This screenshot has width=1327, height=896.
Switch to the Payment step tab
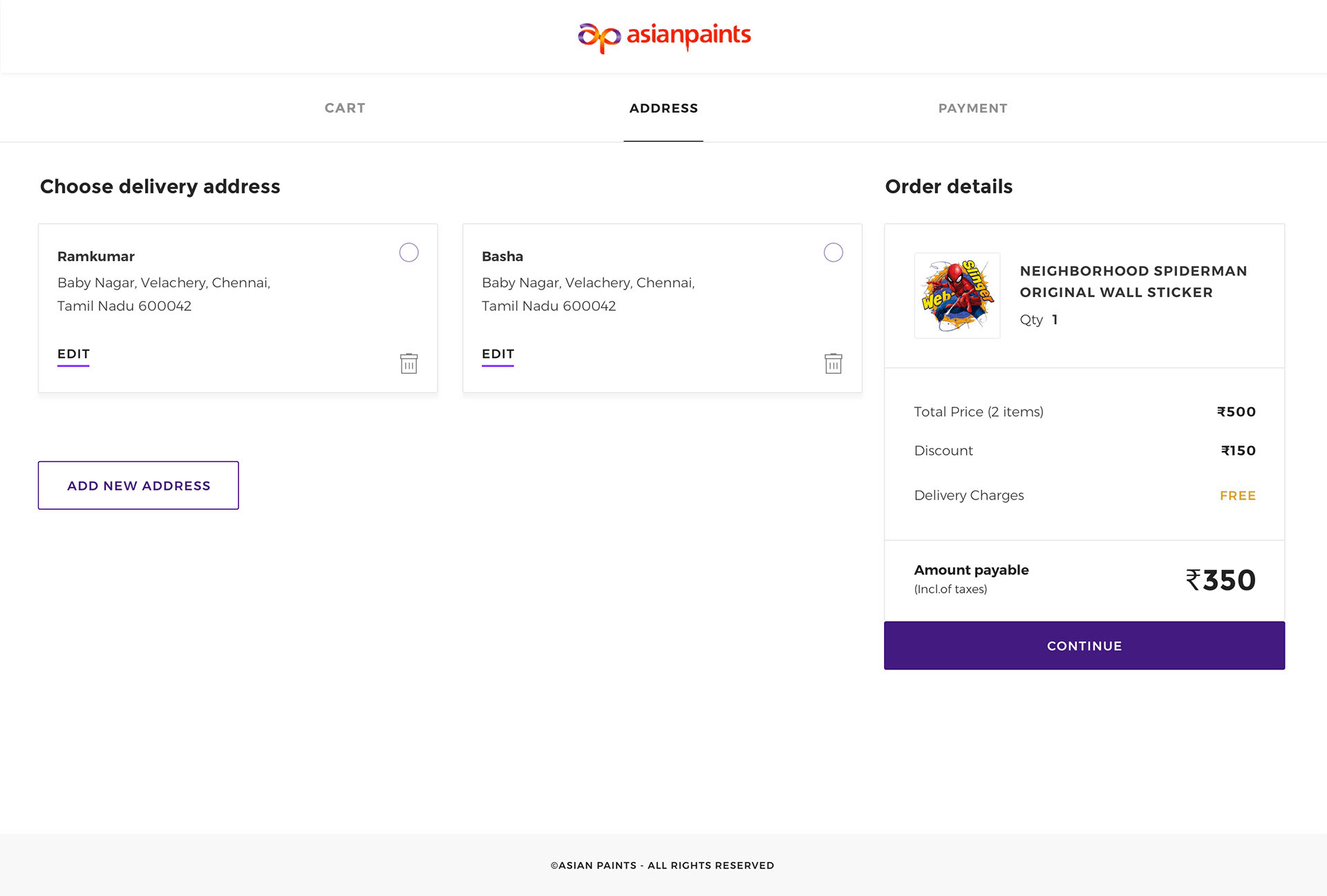click(x=972, y=108)
